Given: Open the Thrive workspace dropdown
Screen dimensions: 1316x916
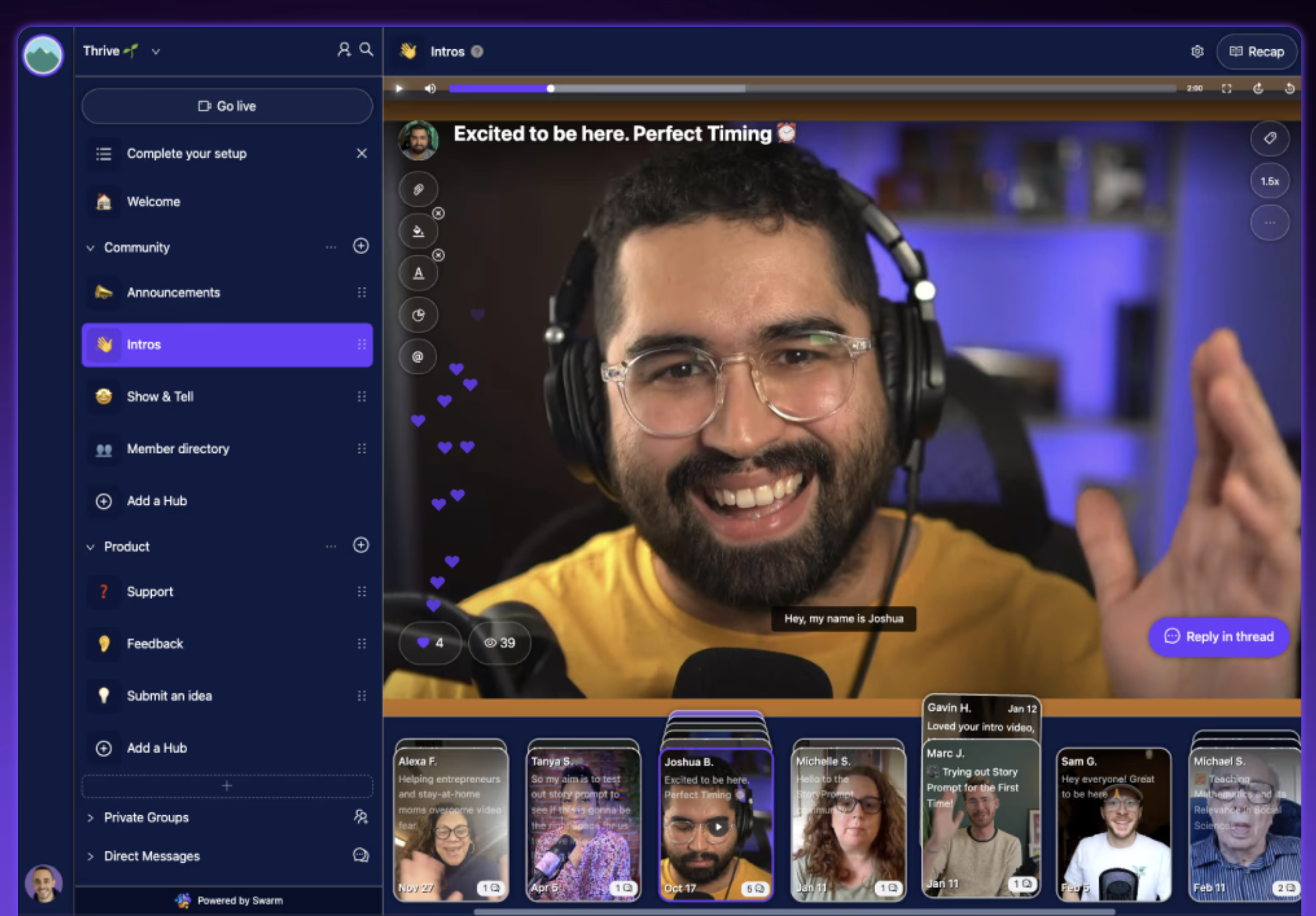Looking at the screenshot, I should [156, 52].
